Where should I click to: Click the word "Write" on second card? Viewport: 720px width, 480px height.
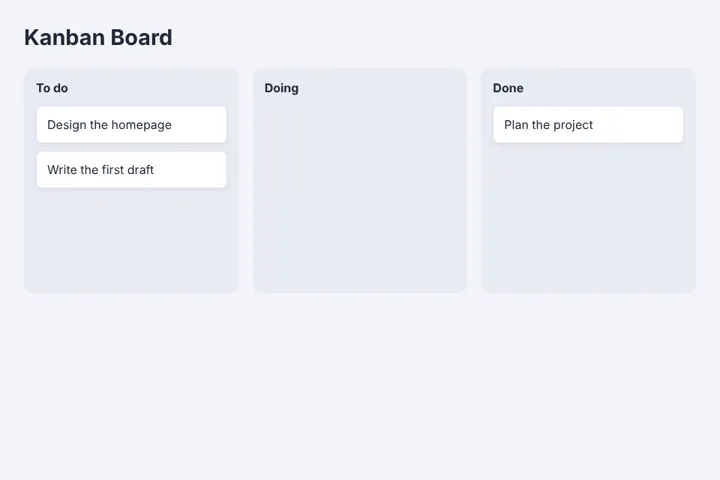tap(62, 169)
